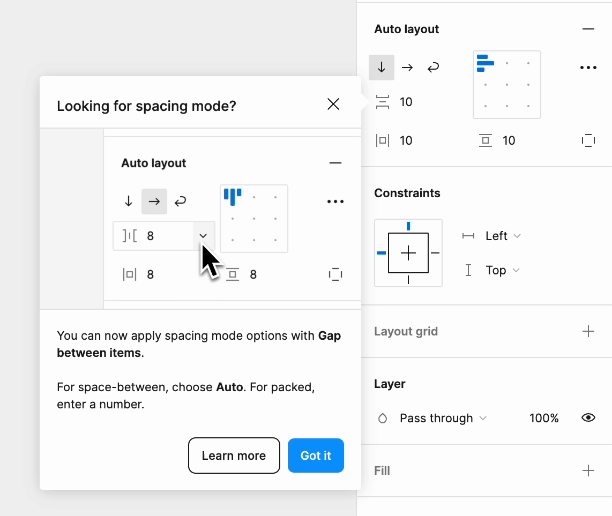The width and height of the screenshot is (612, 516).
Task: Click the blend mode droplet icon
Action: tap(382, 418)
